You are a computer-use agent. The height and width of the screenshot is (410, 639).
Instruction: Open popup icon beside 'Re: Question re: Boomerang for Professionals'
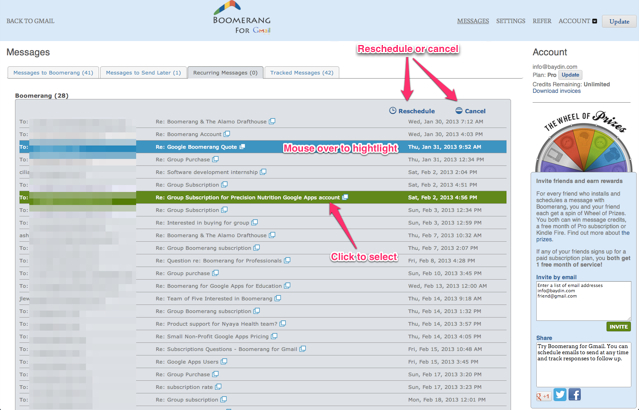pyautogui.click(x=287, y=260)
